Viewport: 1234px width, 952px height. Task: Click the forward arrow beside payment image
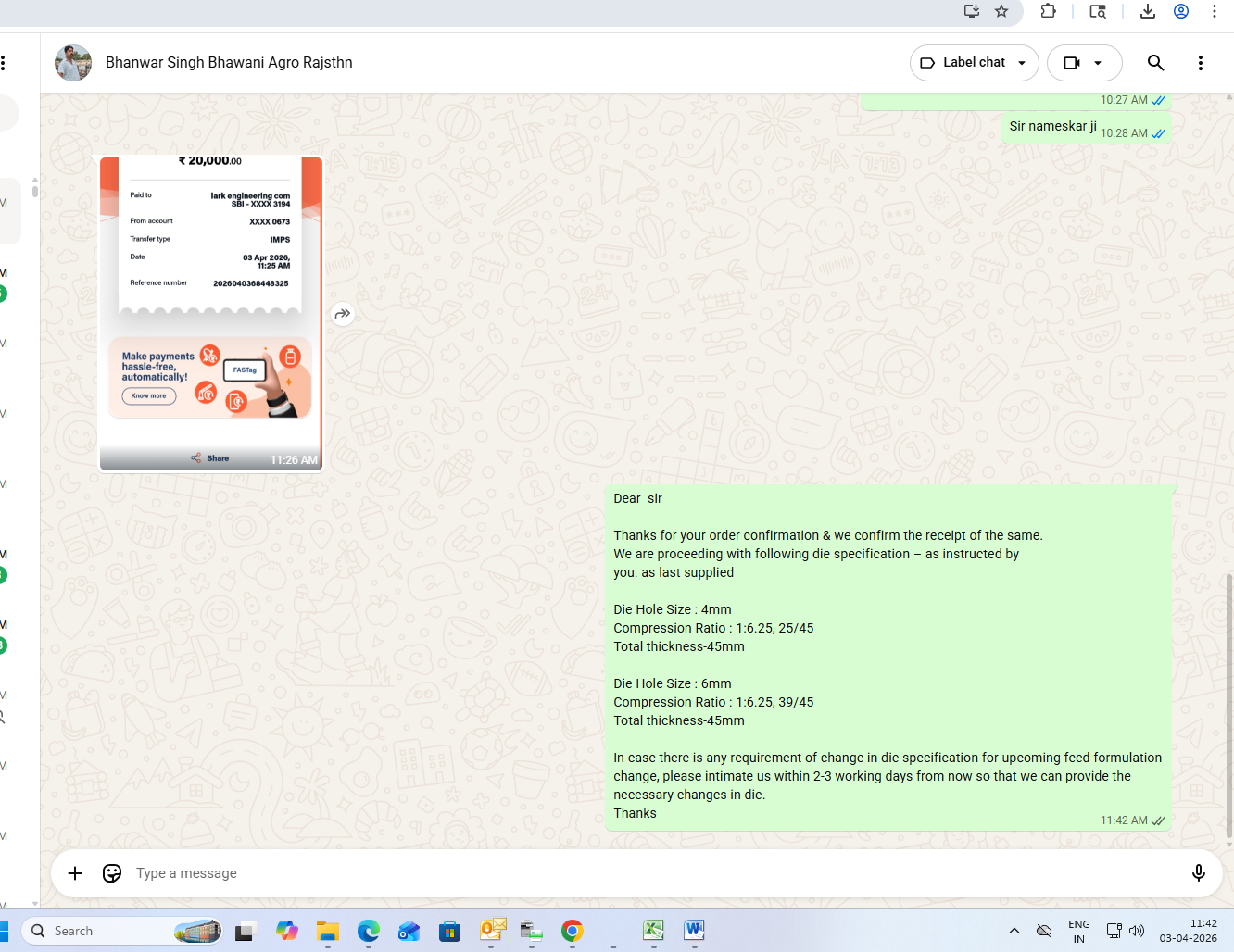342,314
